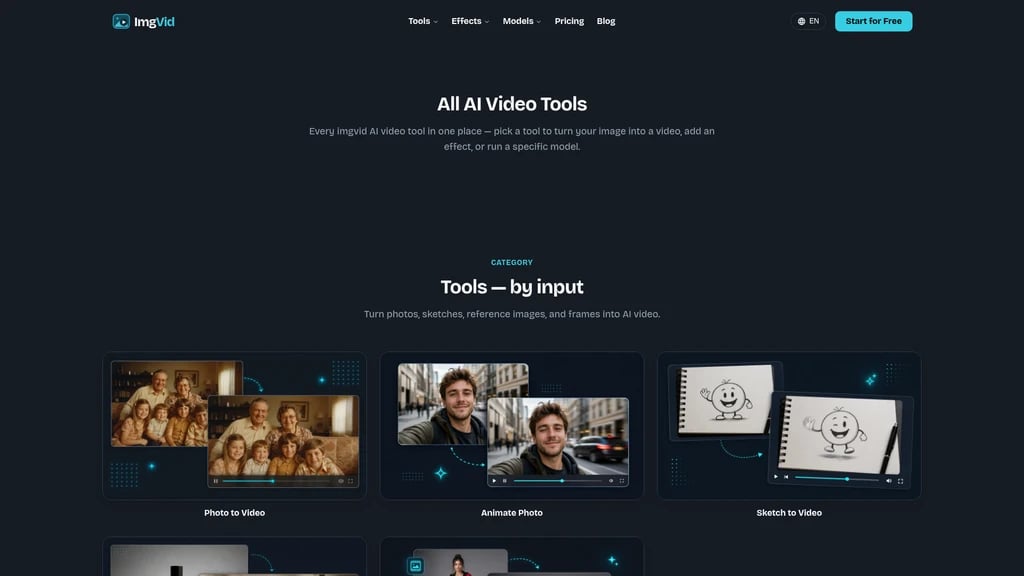This screenshot has height=576, width=1024.
Task: Open the Models dropdown menu
Action: (x=521, y=22)
